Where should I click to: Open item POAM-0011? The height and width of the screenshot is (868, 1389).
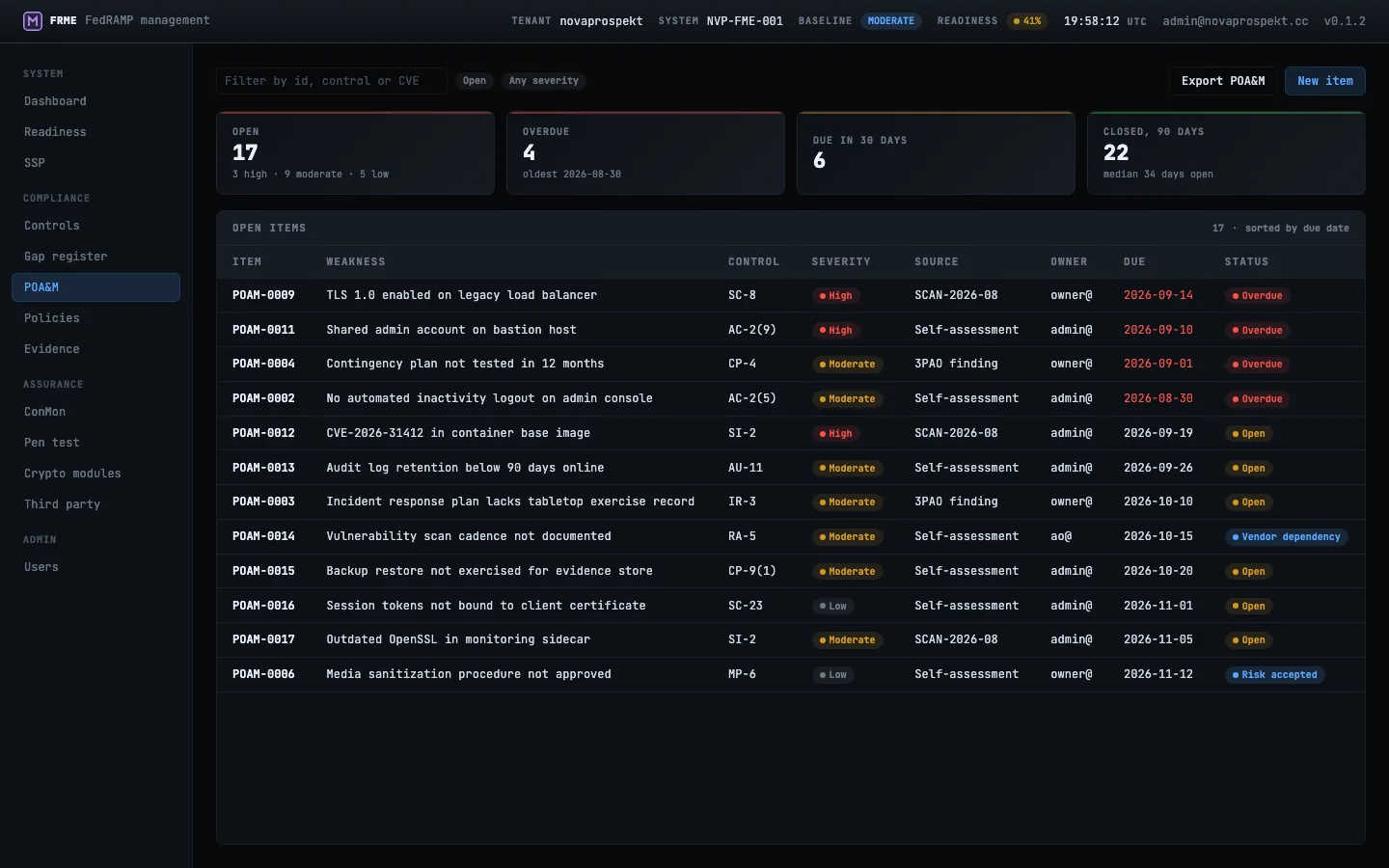(x=263, y=330)
